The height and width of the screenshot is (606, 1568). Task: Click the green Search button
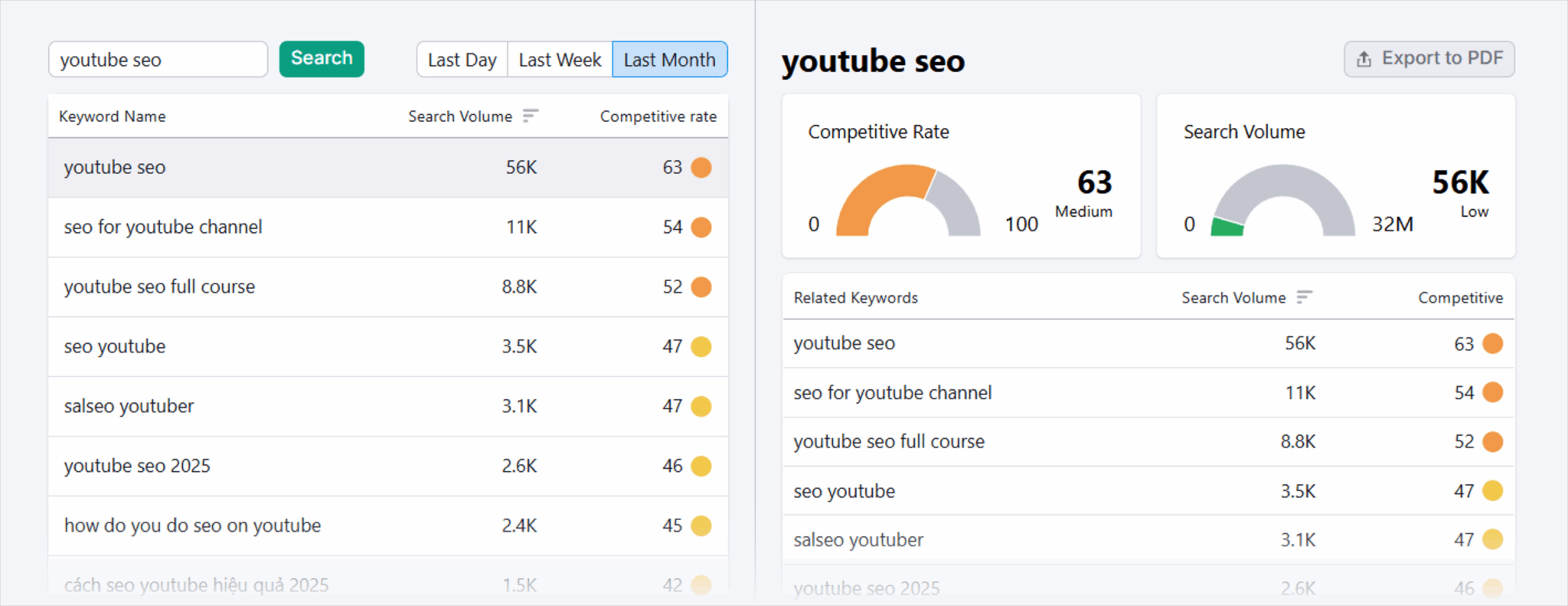tap(322, 59)
